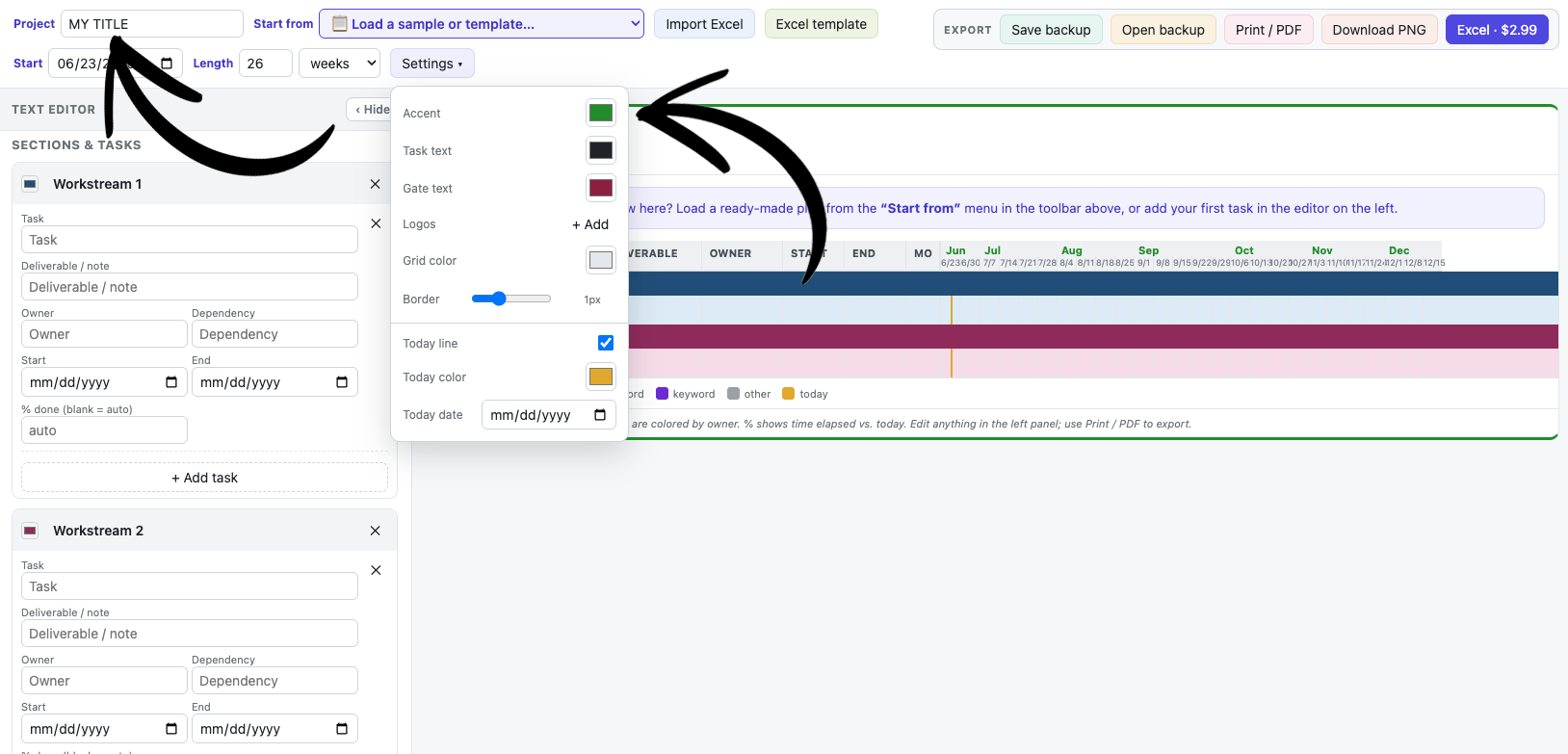Click Workstream 2 Dependency field
The height and width of the screenshot is (754, 1568).
pos(274,681)
